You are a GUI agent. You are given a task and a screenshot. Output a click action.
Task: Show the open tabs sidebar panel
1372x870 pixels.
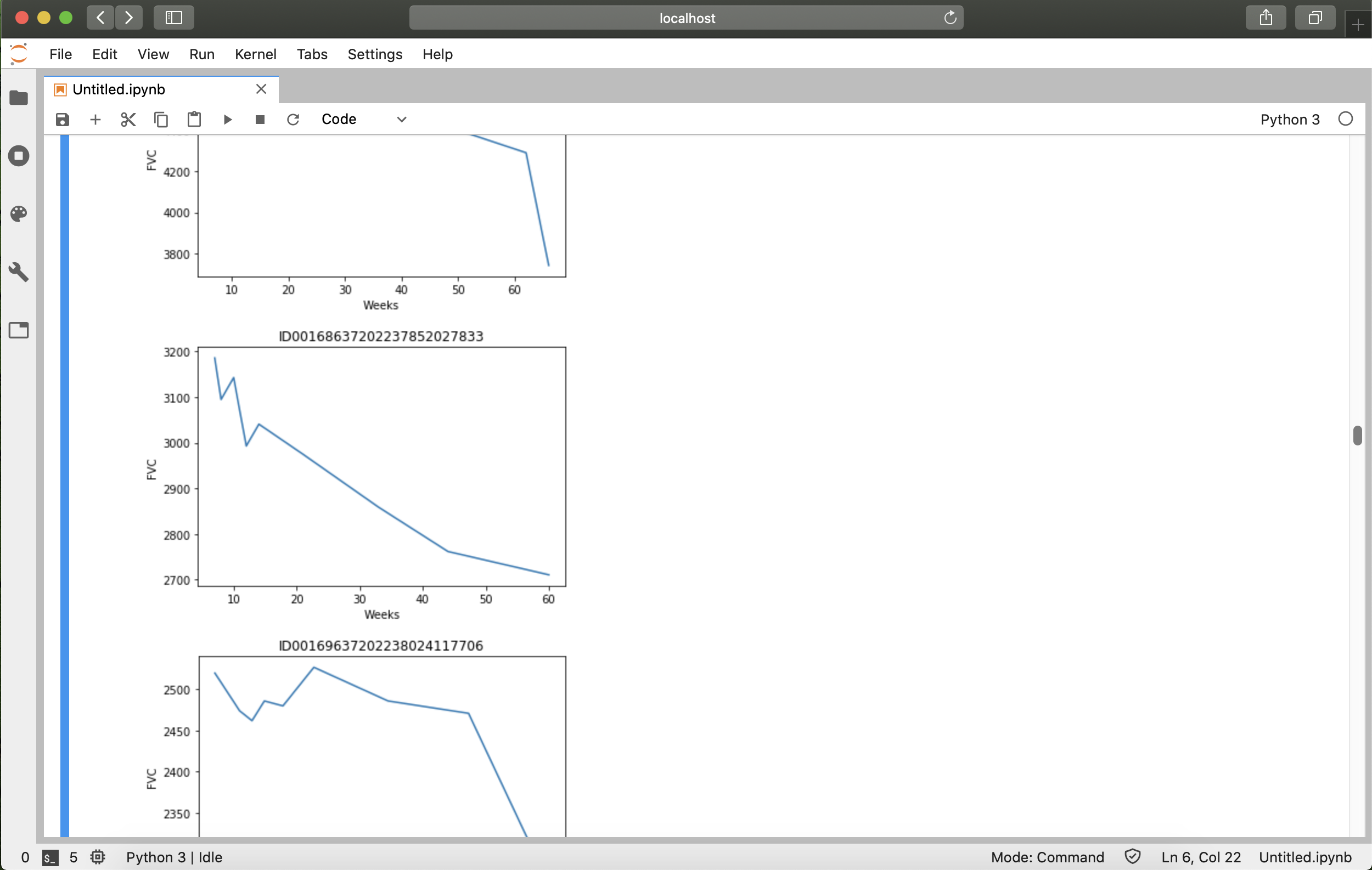(x=19, y=330)
